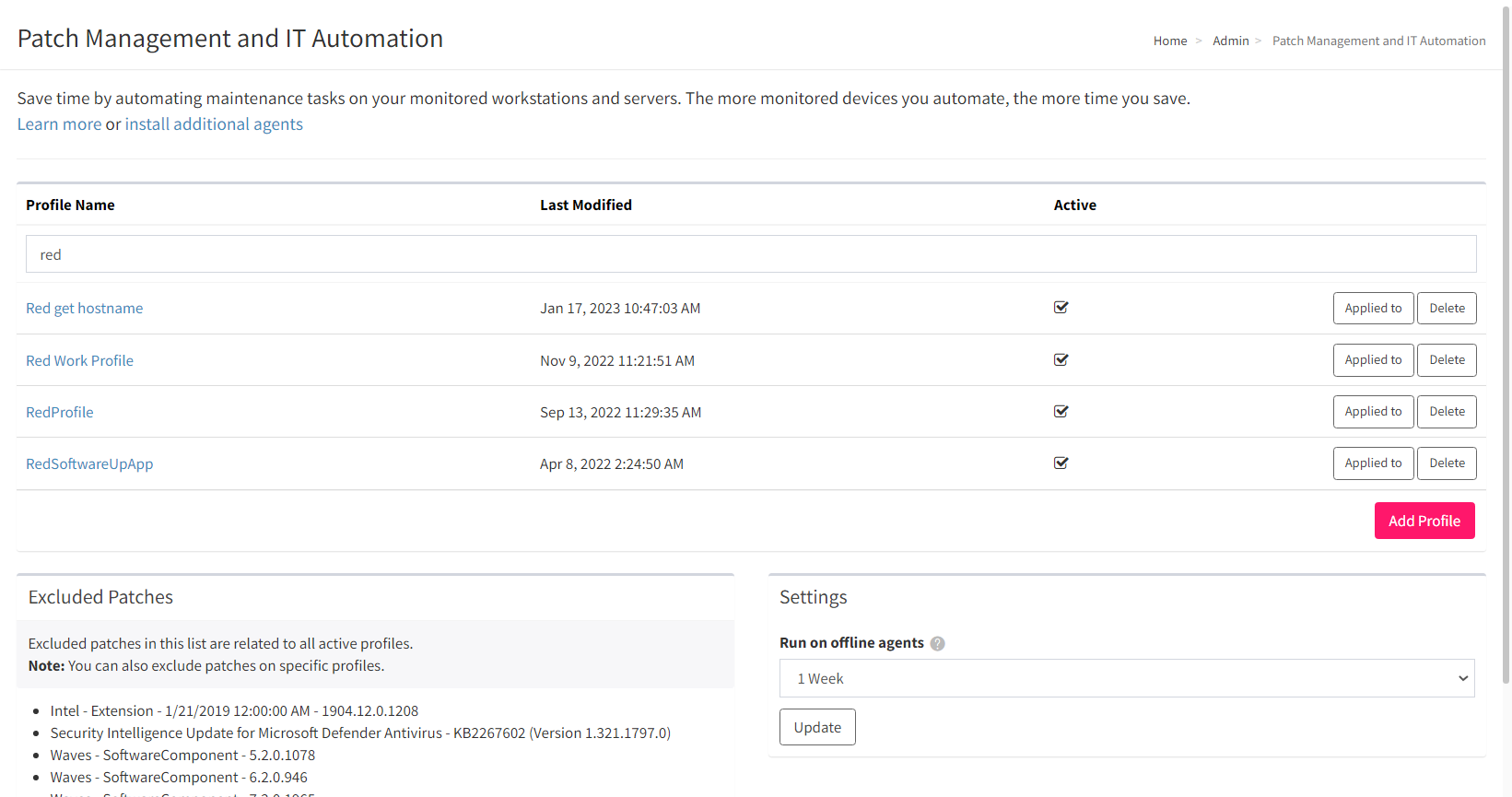Open the RedProfile profile link
This screenshot has height=797, width=1512.
[59, 412]
